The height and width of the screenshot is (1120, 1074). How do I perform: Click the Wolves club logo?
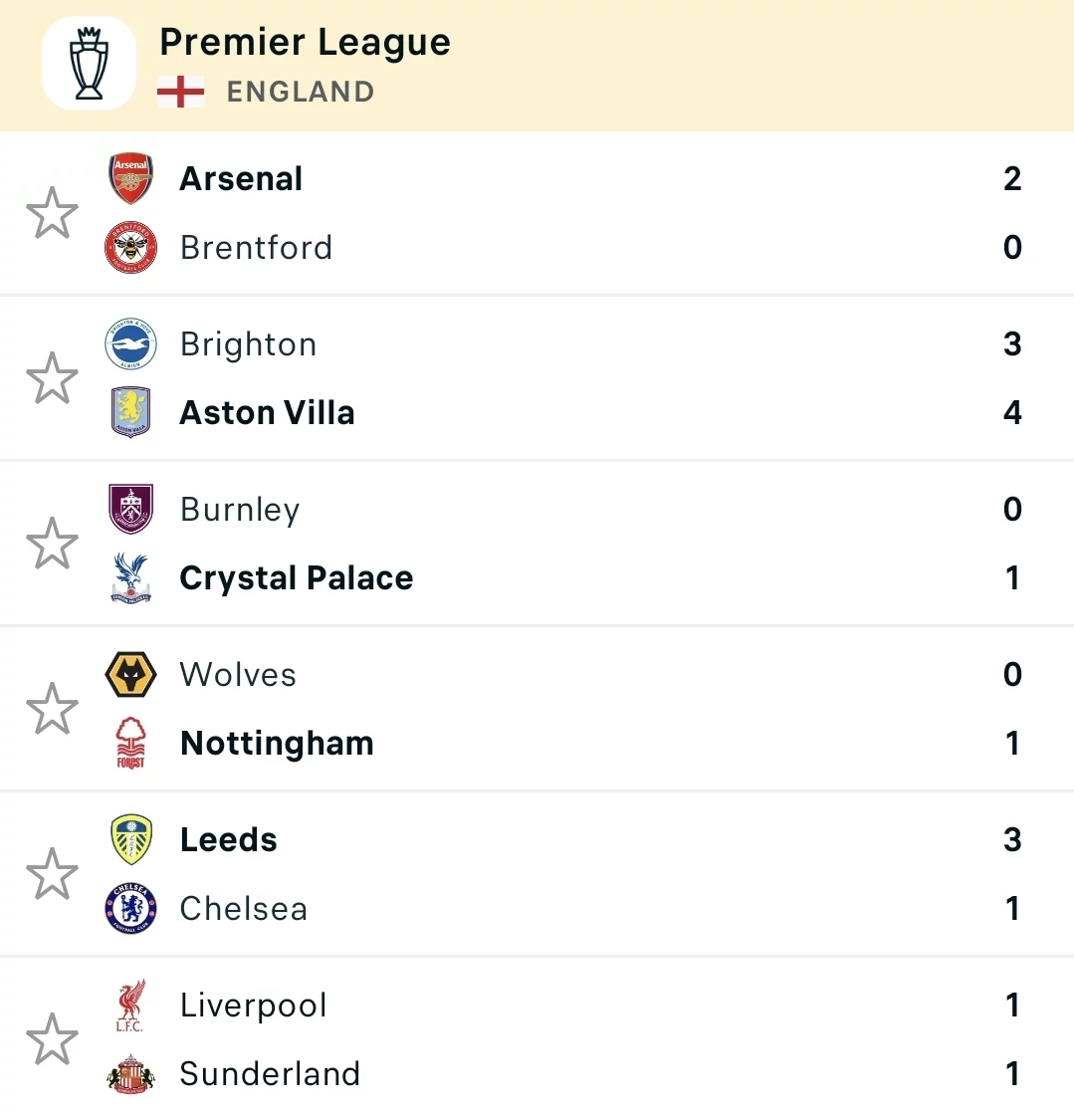(x=130, y=675)
